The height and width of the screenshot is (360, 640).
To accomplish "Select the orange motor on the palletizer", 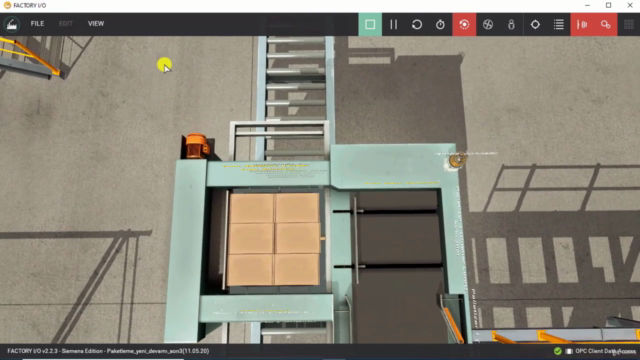I will coord(197,146).
